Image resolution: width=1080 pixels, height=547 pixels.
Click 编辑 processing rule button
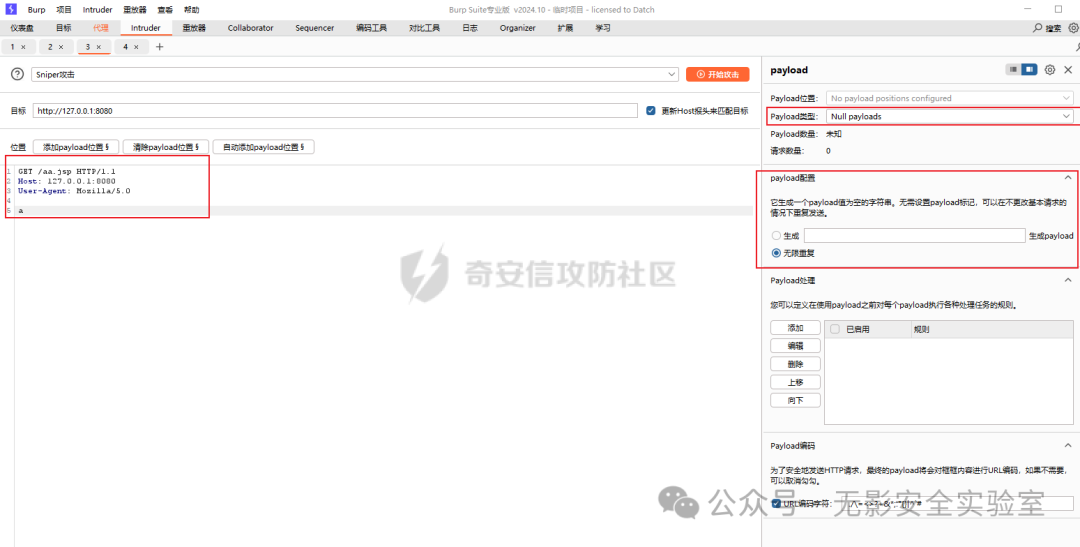[795, 346]
